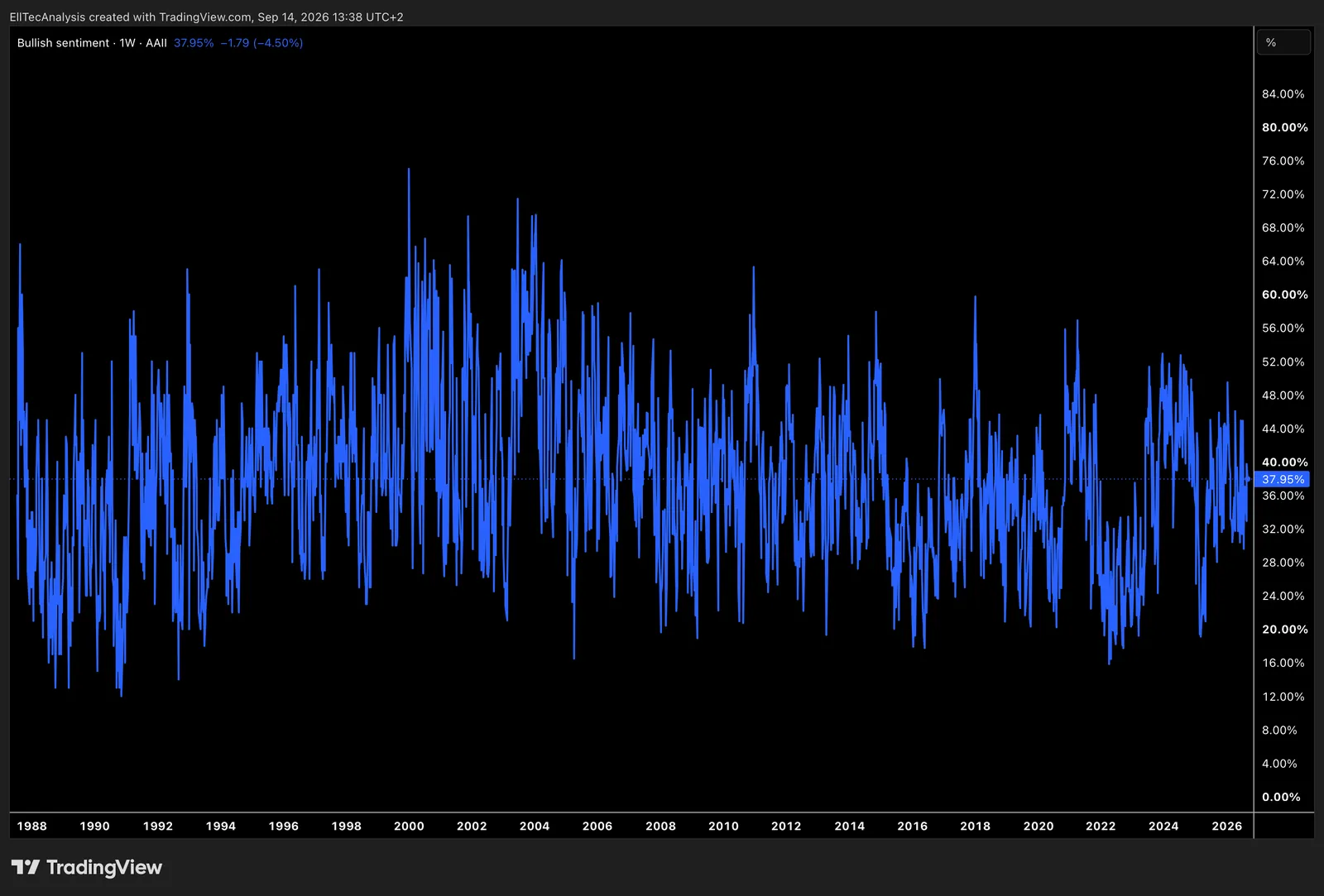Image resolution: width=1324 pixels, height=896 pixels.
Task: Click the % scale mode button
Action: pos(1283,42)
